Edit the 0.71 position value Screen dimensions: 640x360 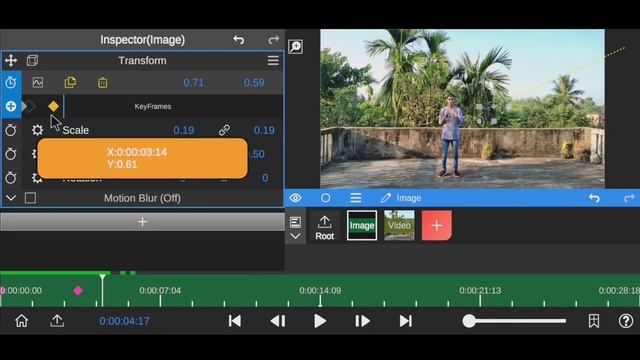point(193,83)
